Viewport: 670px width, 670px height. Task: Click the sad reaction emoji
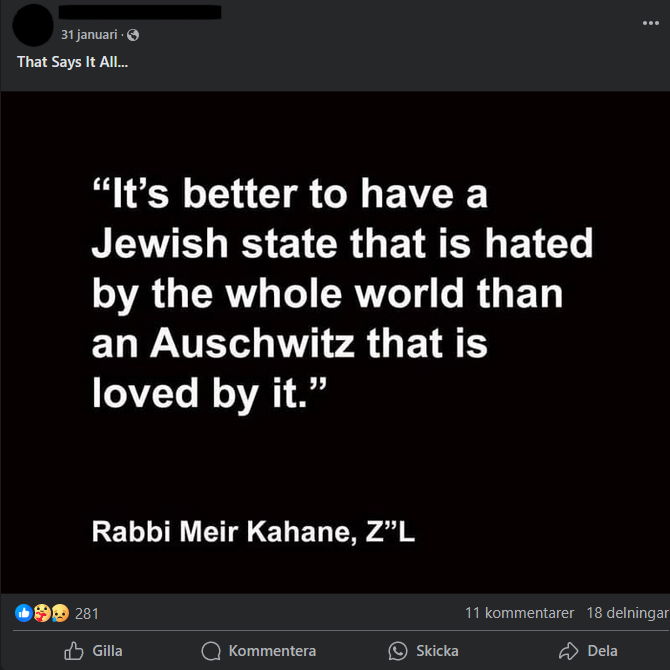click(x=58, y=613)
